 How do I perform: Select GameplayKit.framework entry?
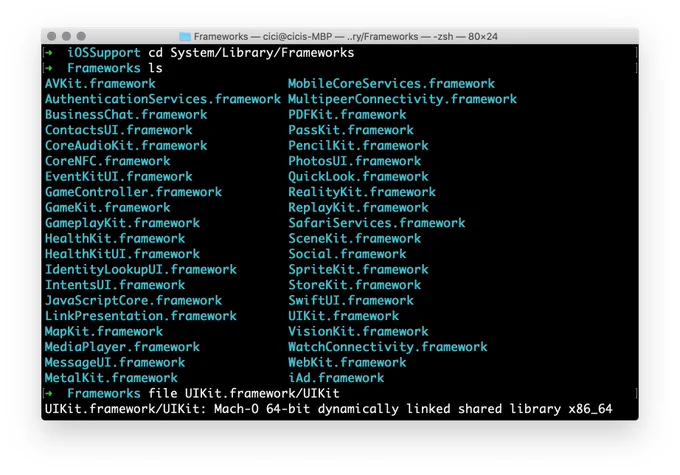[122, 223]
